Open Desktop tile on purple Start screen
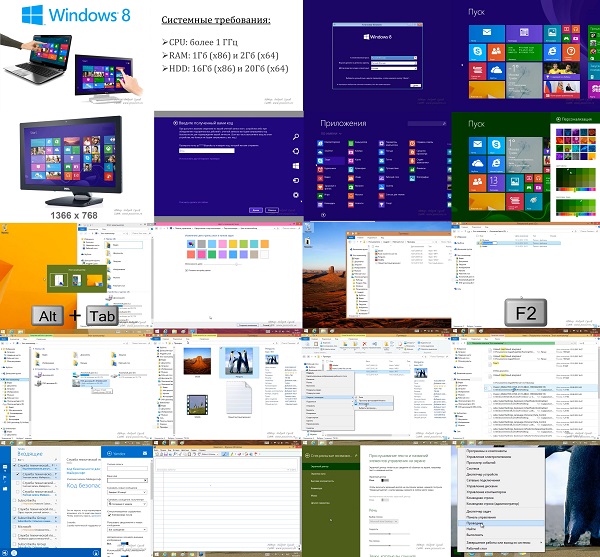 tap(487, 90)
